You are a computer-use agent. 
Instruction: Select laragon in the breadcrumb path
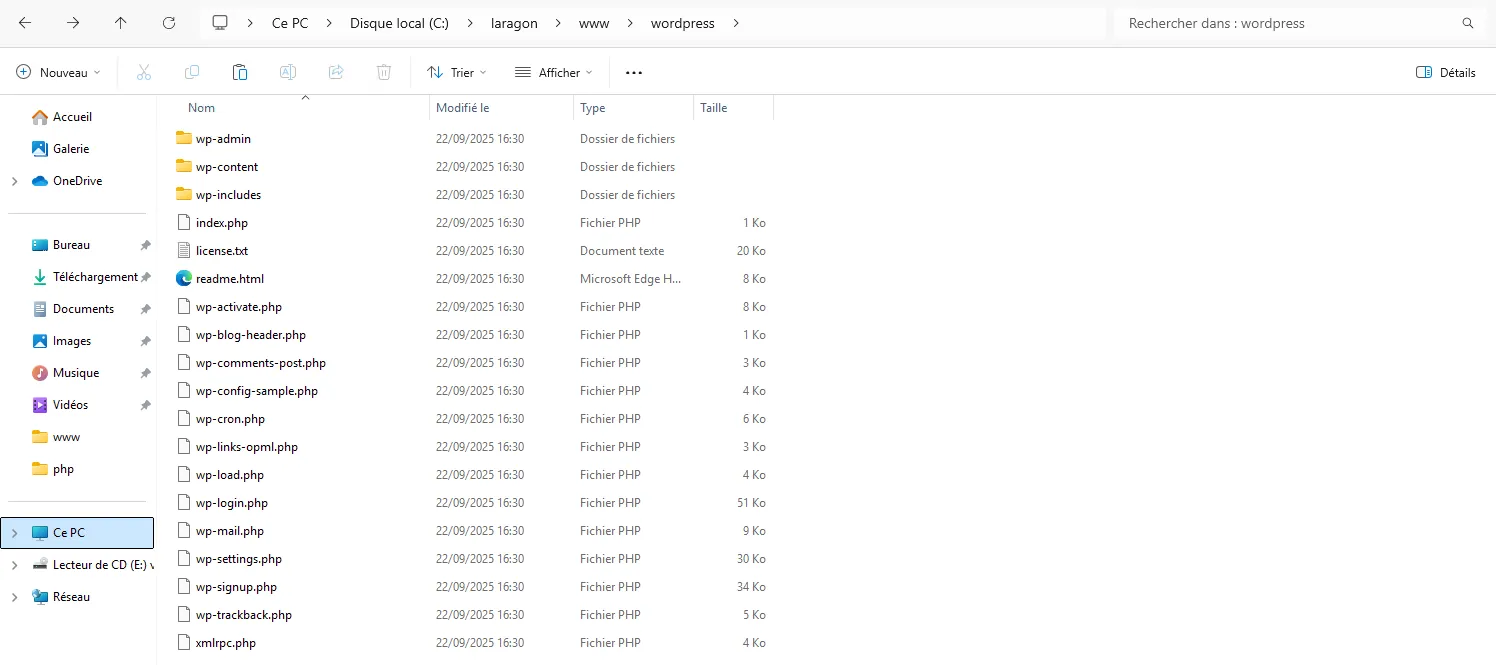pyautogui.click(x=513, y=23)
